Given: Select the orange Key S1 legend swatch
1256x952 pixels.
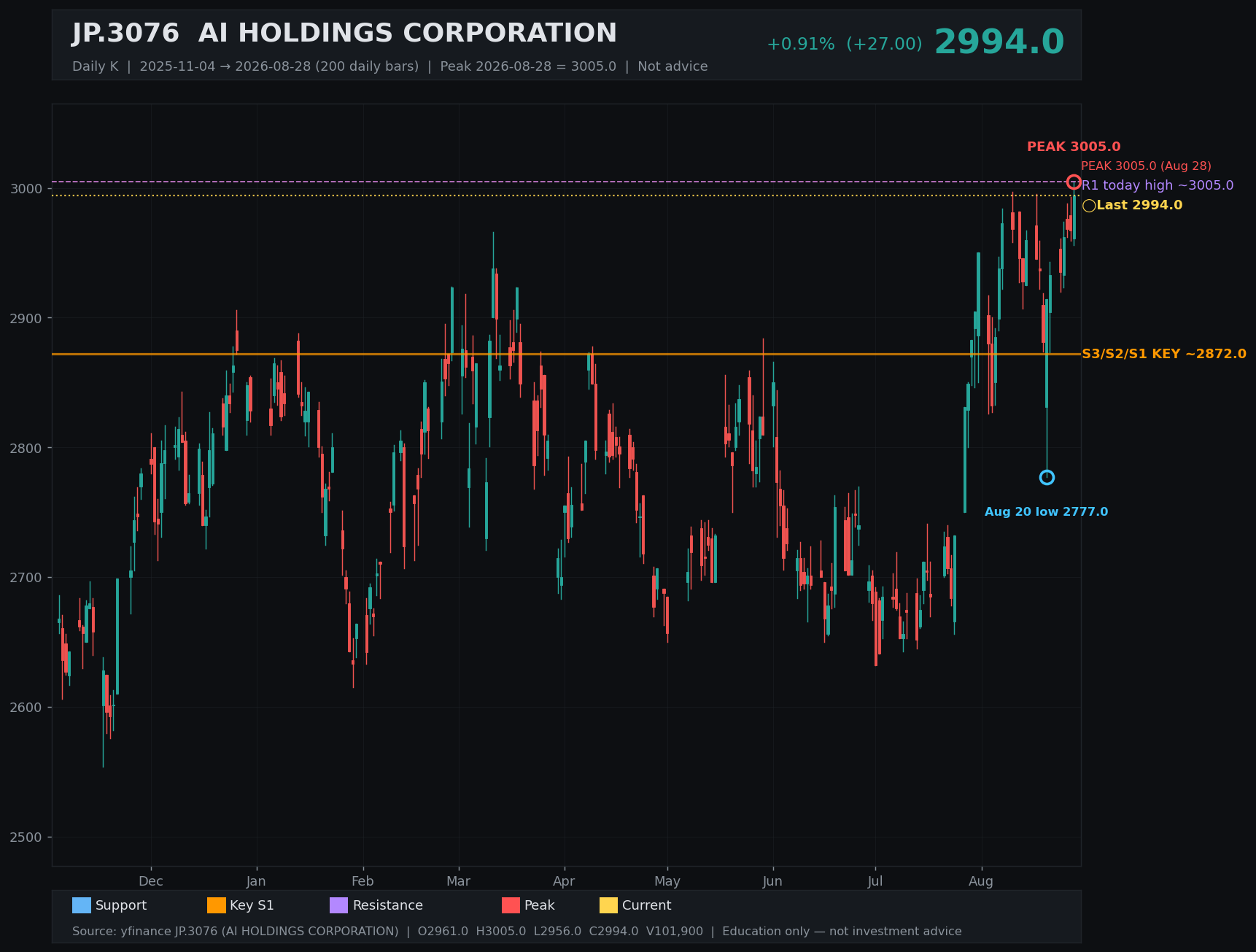Looking at the screenshot, I should (217, 905).
